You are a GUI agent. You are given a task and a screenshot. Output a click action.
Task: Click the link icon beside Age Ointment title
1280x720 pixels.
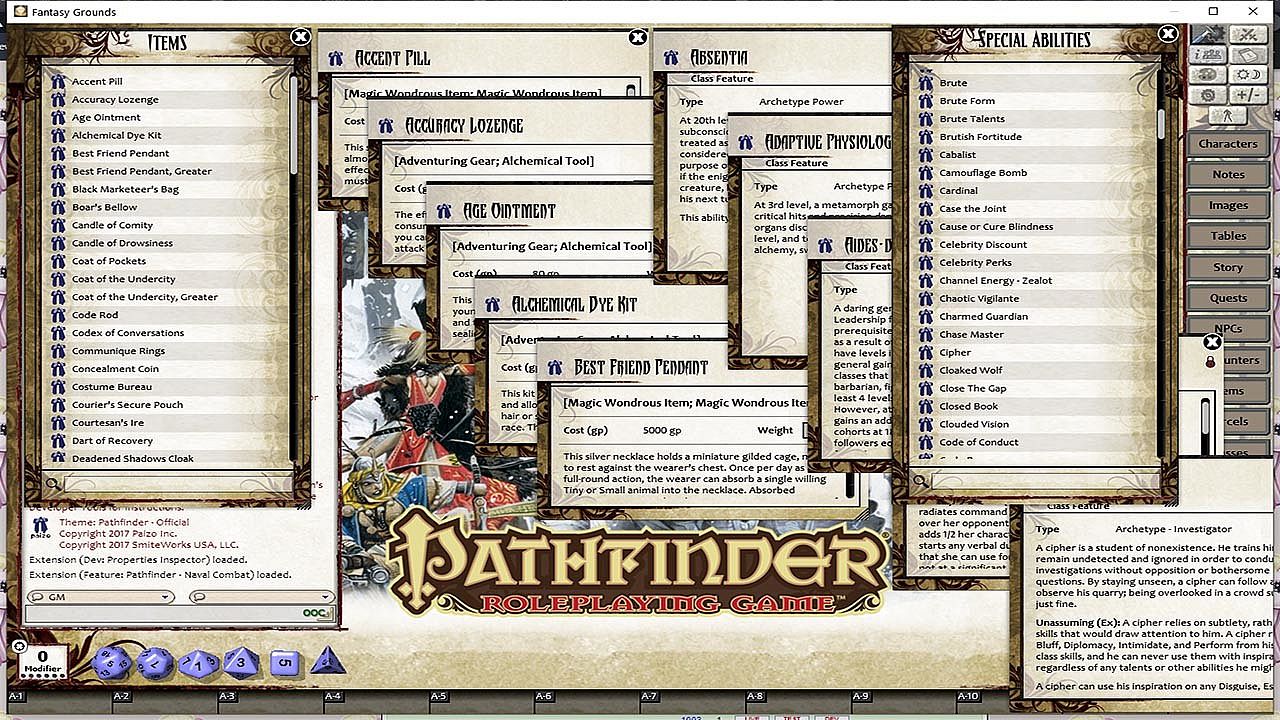[x=445, y=211]
